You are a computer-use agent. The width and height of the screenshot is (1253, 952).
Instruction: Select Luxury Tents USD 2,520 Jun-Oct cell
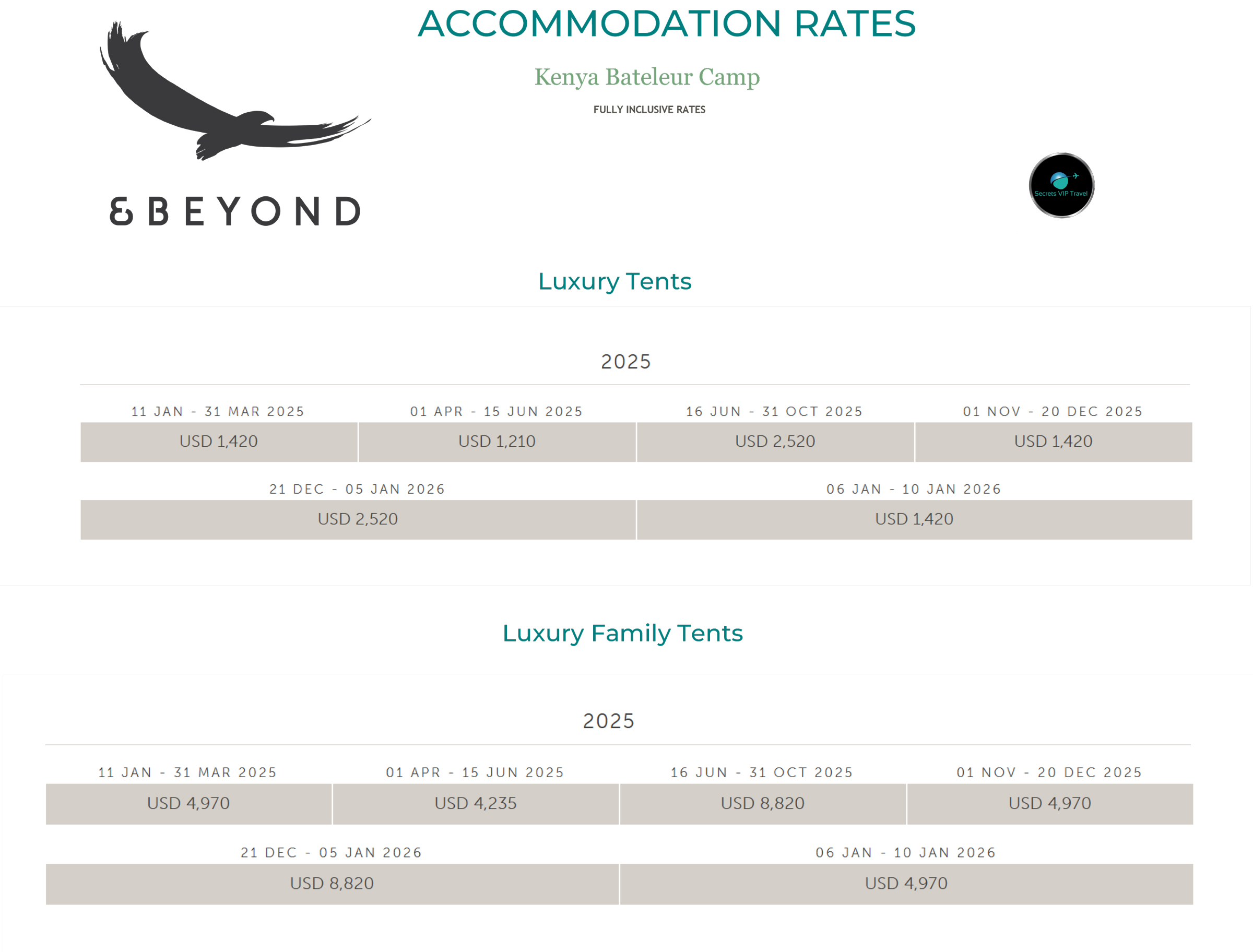[x=775, y=442]
